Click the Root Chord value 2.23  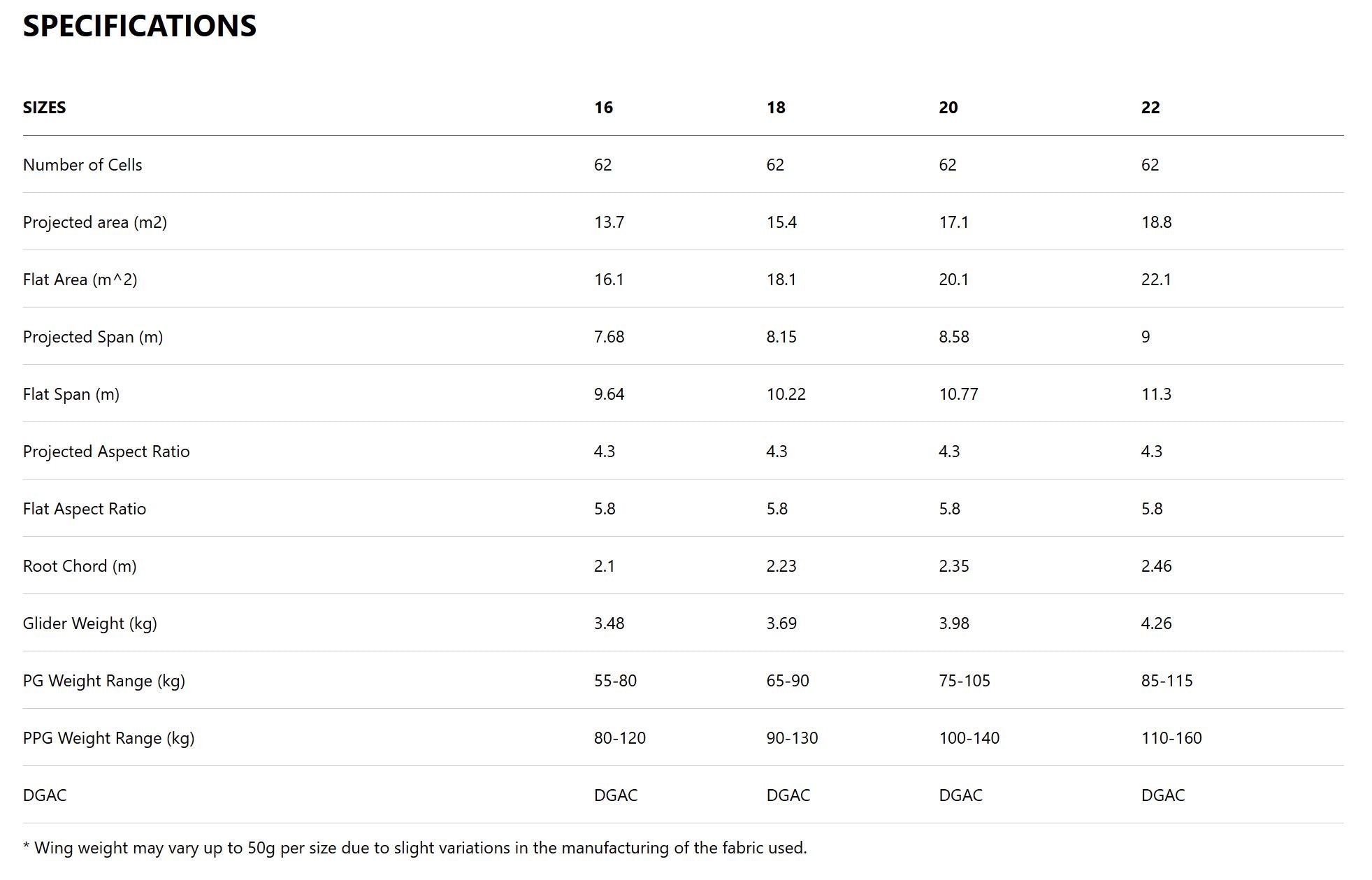click(x=781, y=566)
